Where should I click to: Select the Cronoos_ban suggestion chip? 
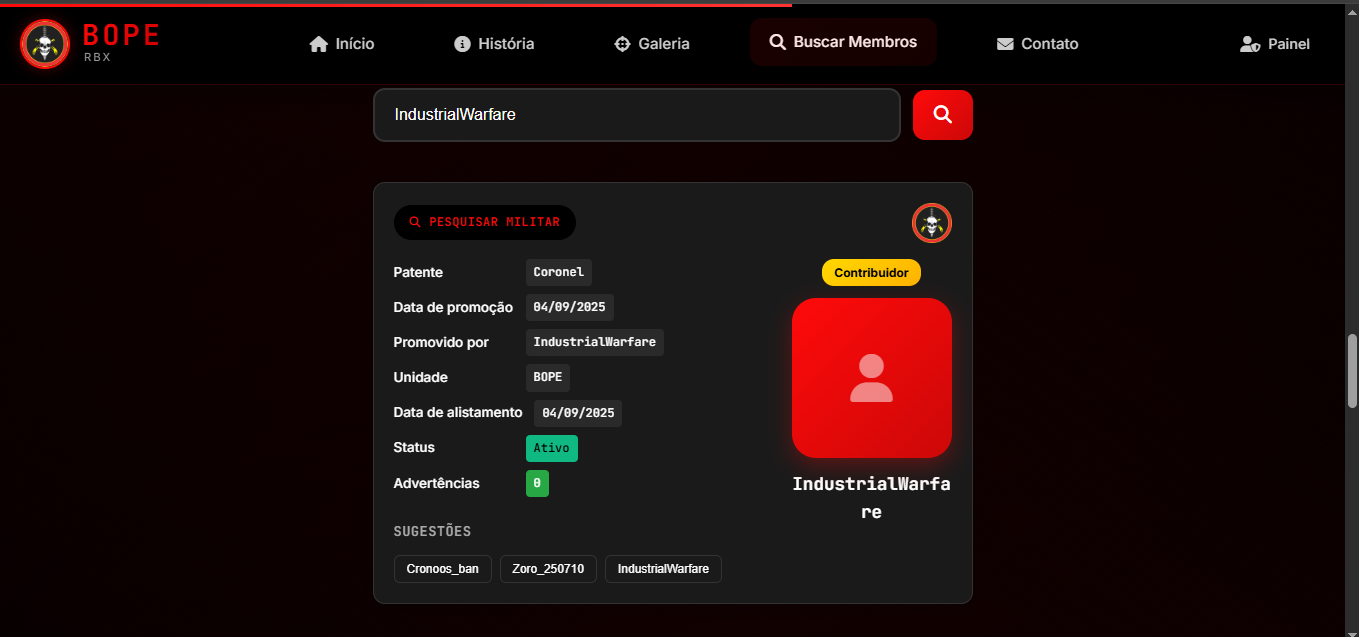443,569
